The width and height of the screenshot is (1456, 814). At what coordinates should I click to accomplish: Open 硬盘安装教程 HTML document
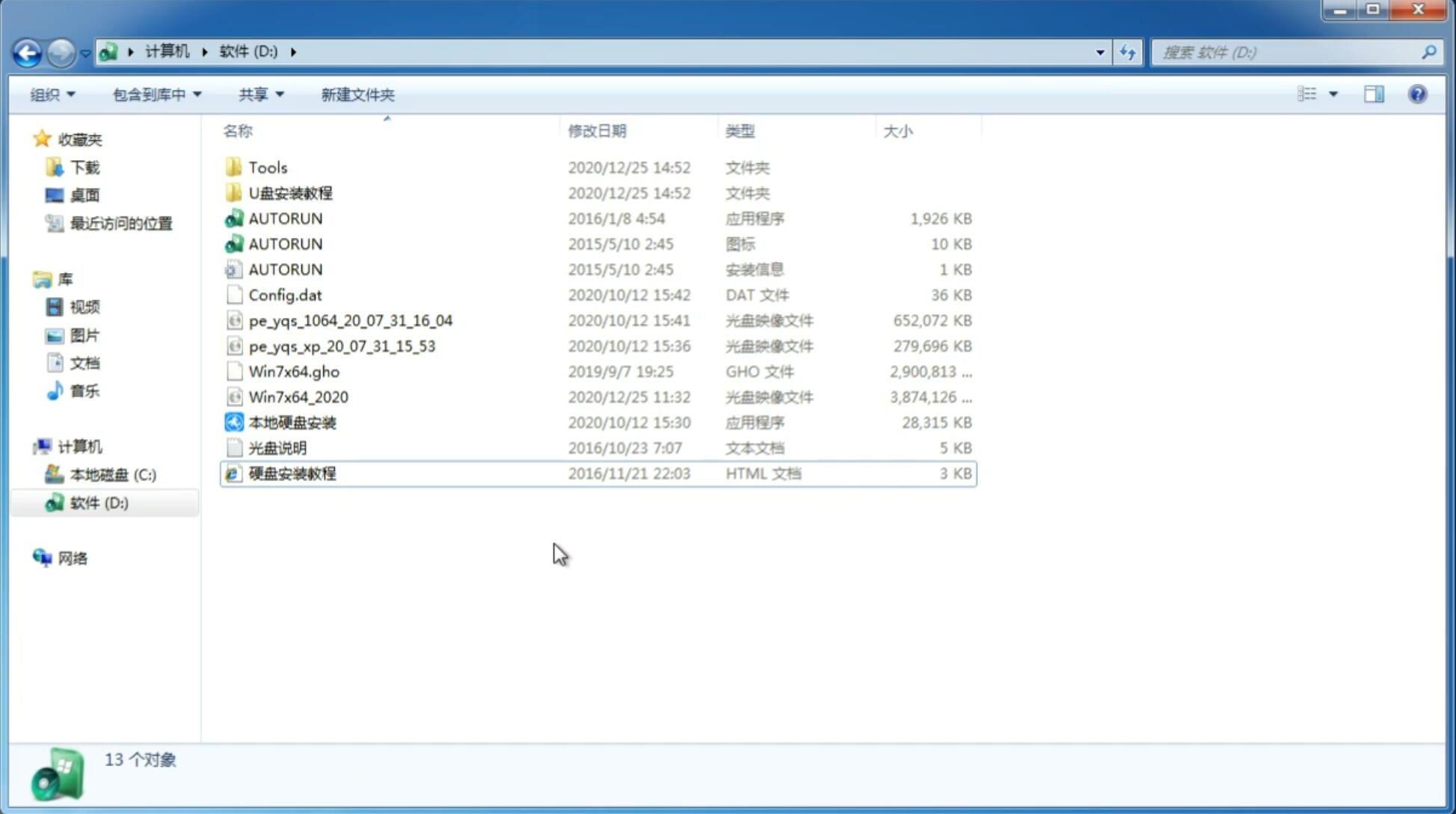coord(292,473)
